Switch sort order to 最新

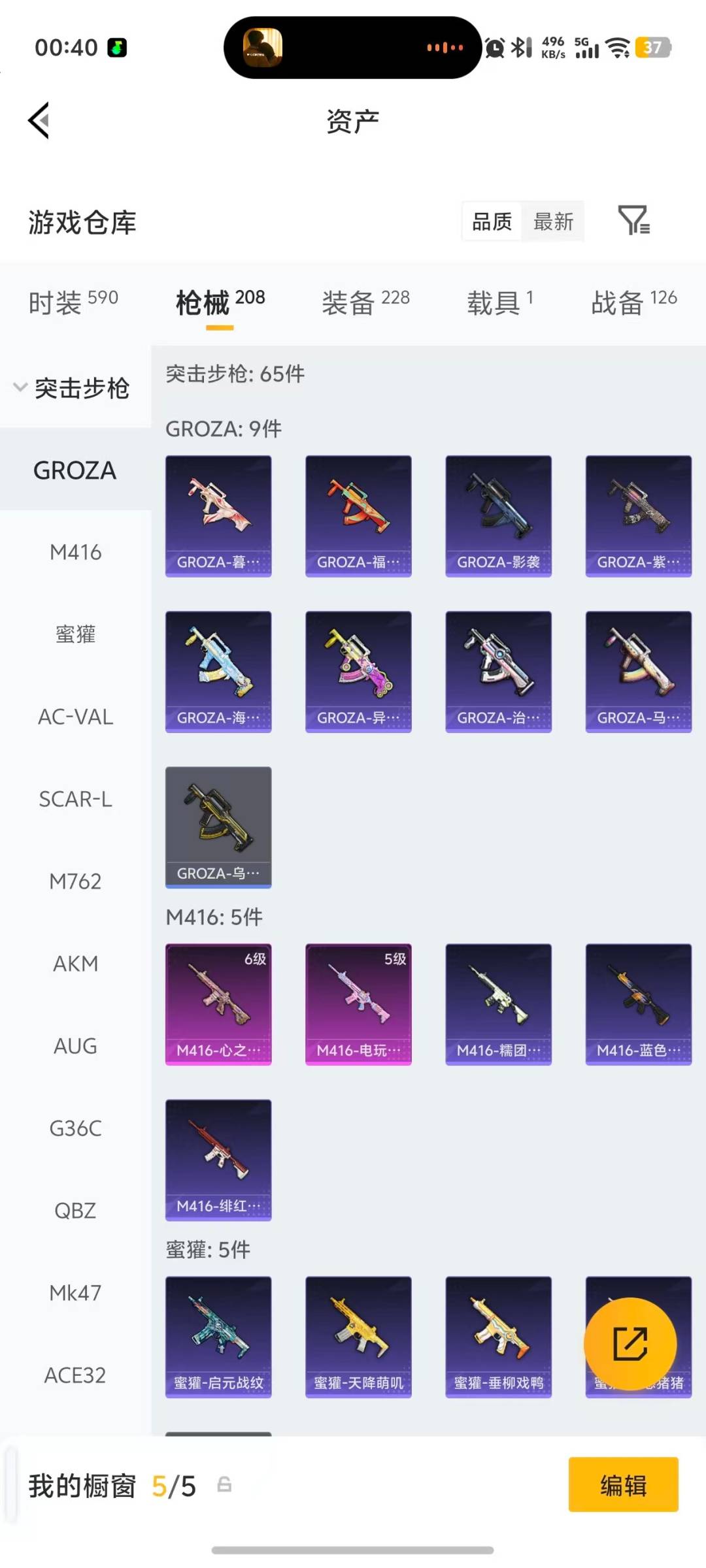[x=553, y=221]
